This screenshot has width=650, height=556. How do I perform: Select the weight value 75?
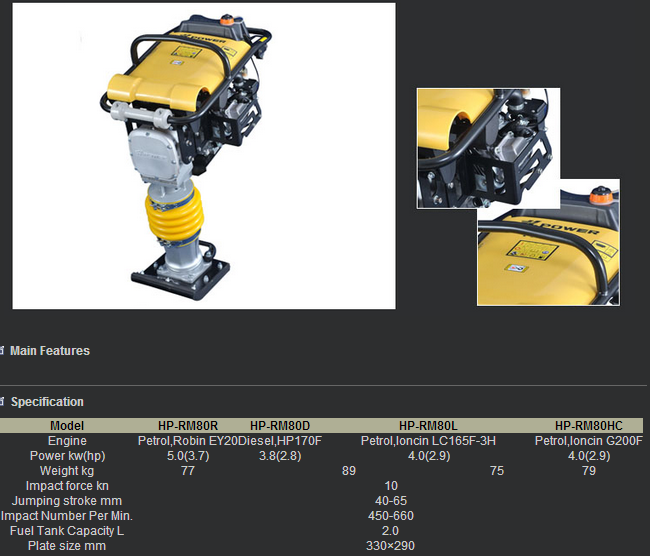[x=497, y=471]
